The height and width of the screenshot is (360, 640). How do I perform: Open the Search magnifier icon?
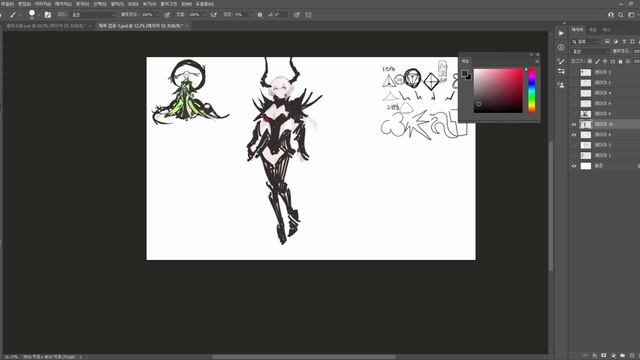click(621, 15)
